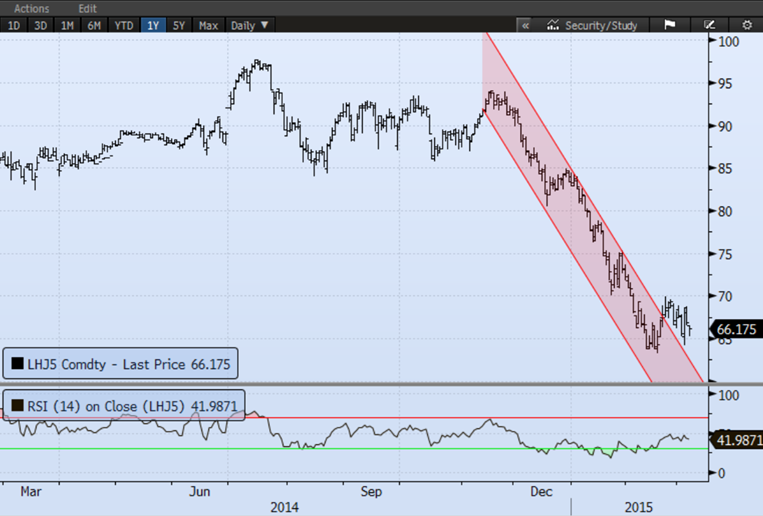Expand the Daily periodicity dropdown

pos(249,25)
